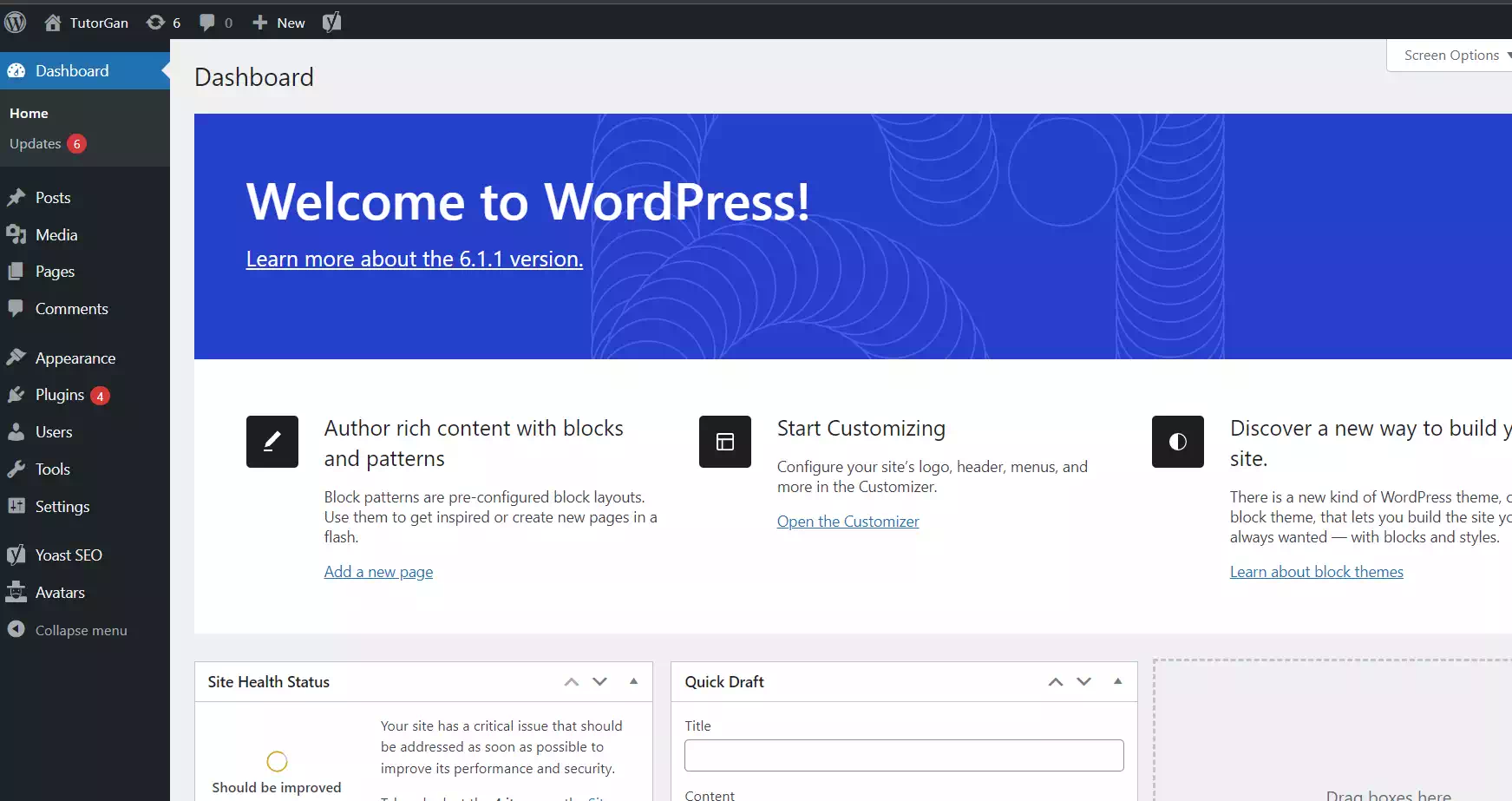
Task: Click the Users person icon
Action: pos(16,432)
